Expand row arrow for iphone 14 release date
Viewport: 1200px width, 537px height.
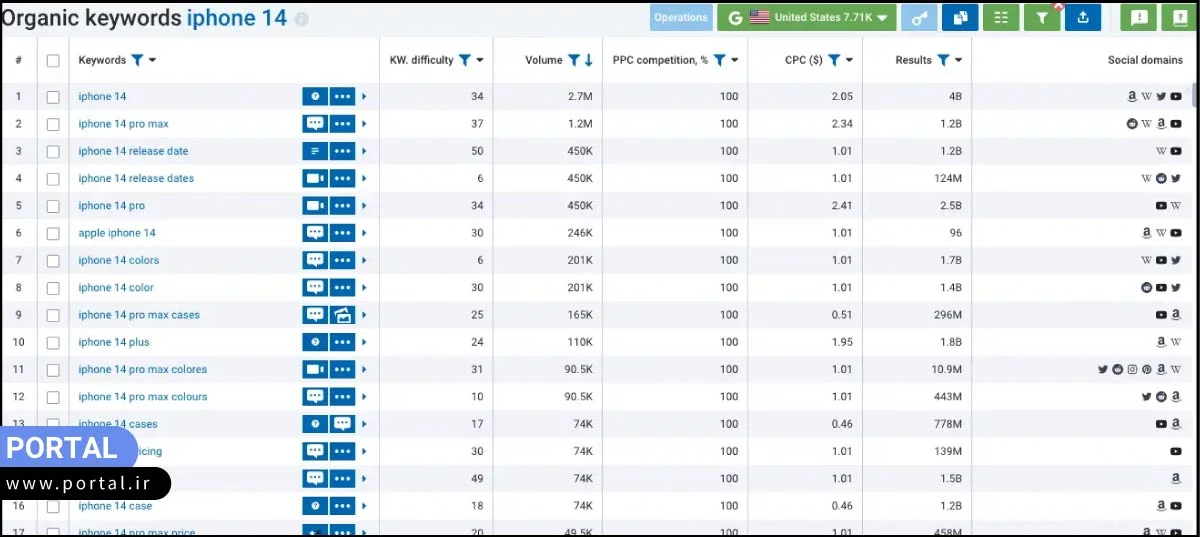point(364,152)
